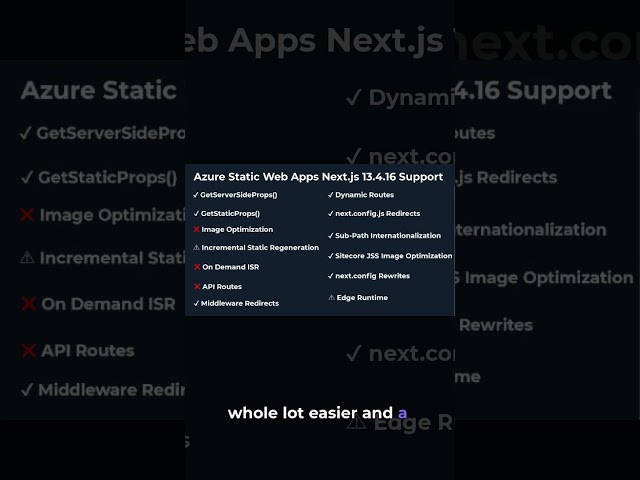640x480 pixels.
Task: Click 'Sitecore JSS Image Optimization' text in center card
Action: tap(393, 256)
